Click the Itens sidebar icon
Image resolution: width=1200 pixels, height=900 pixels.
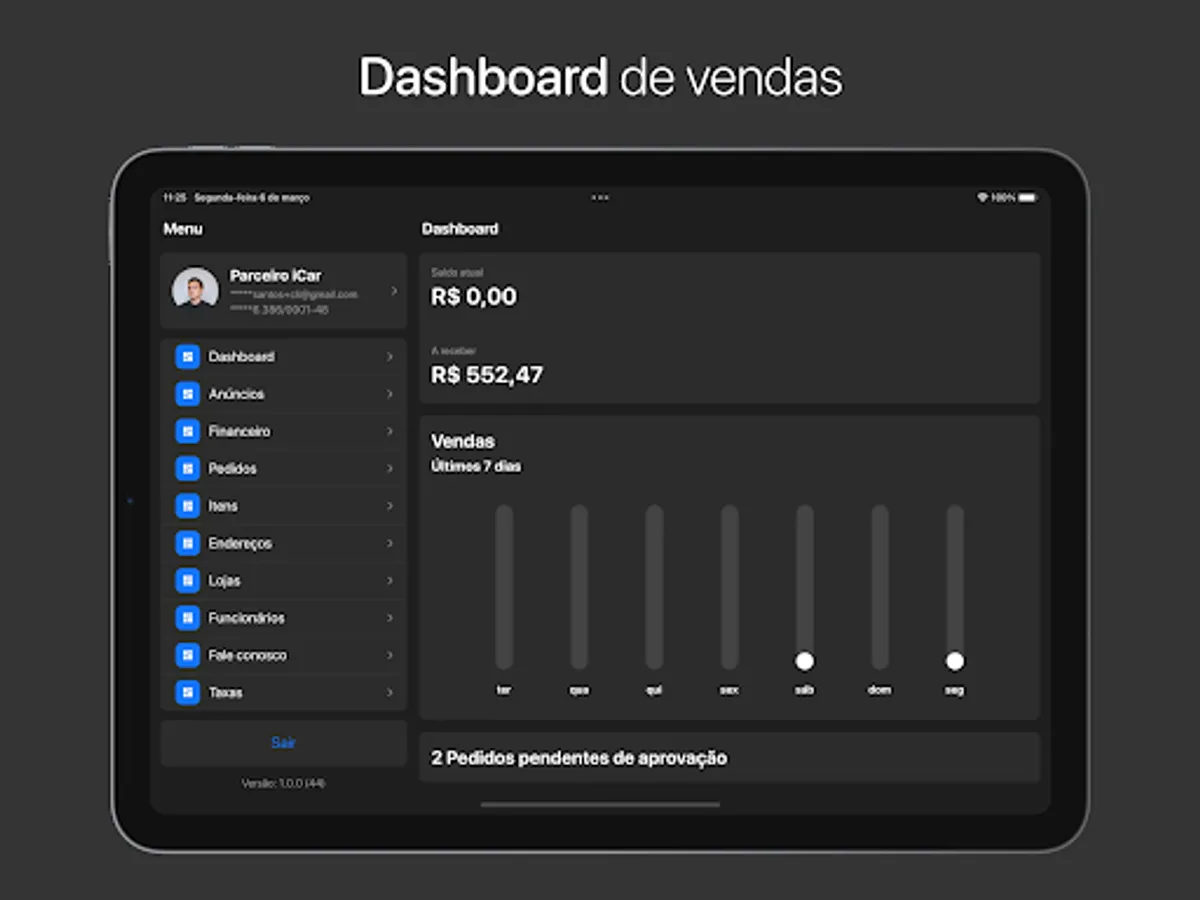coord(188,506)
